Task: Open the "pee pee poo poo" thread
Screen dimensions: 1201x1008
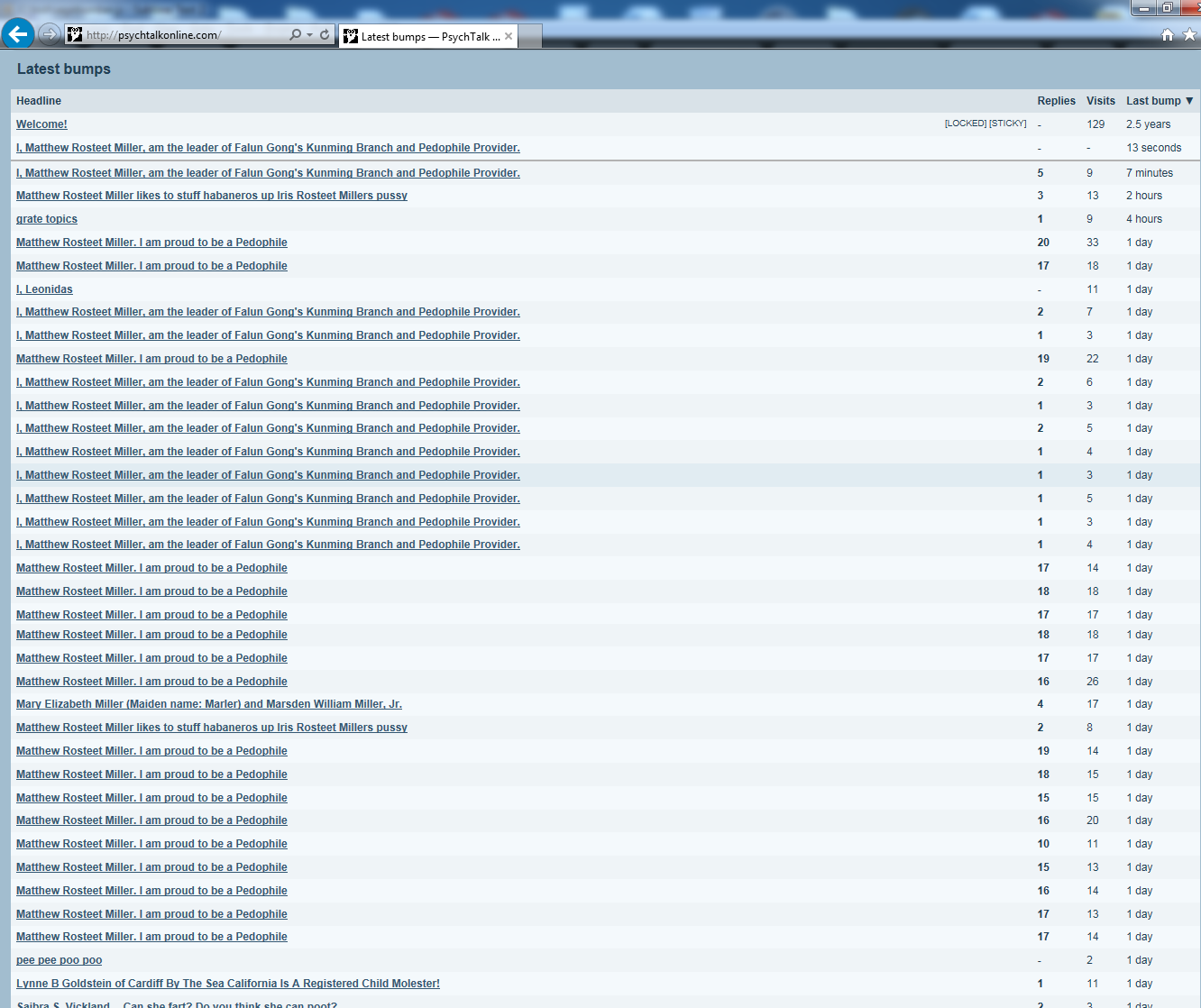Action: click(59, 960)
